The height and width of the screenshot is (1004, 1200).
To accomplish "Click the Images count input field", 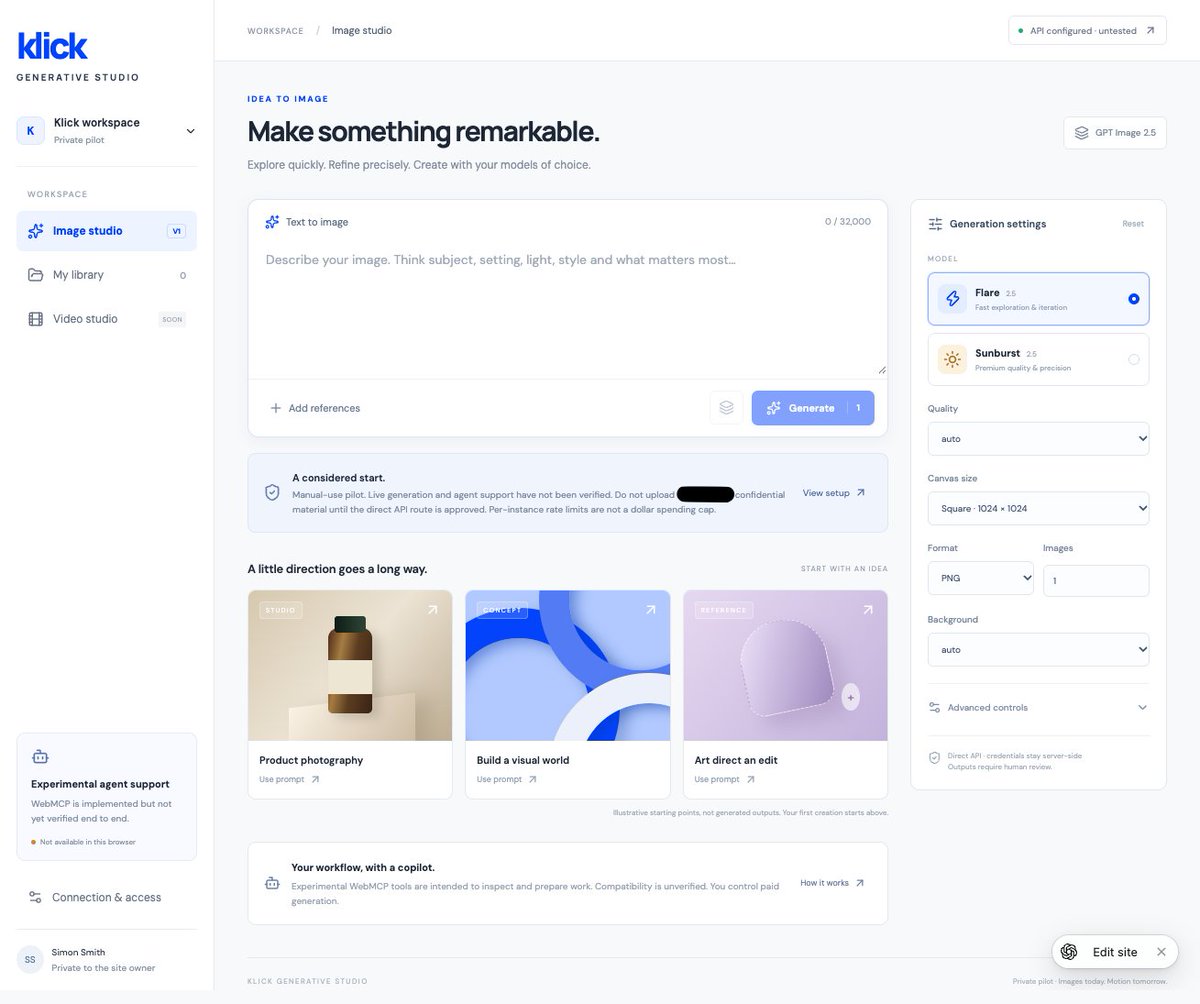I will 1096,580.
